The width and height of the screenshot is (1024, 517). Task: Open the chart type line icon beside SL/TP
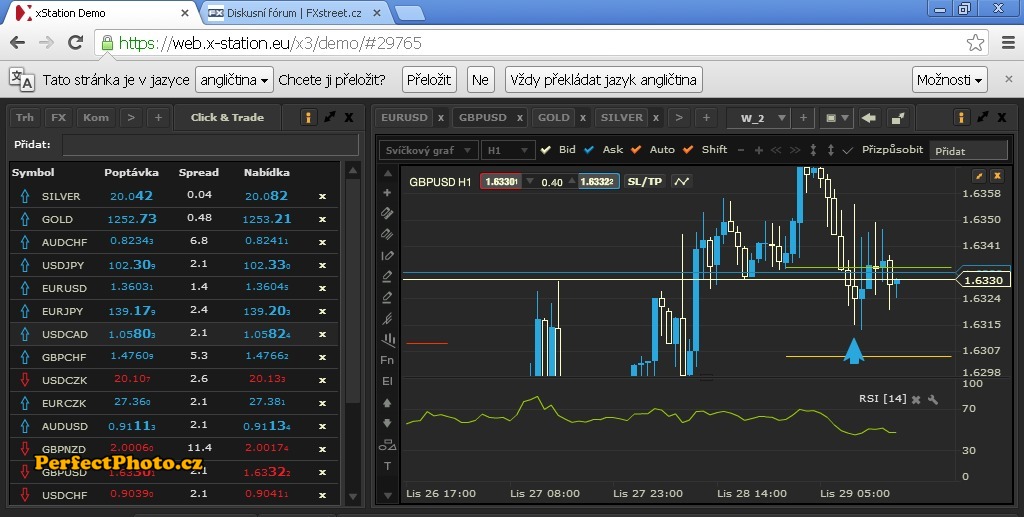(681, 181)
